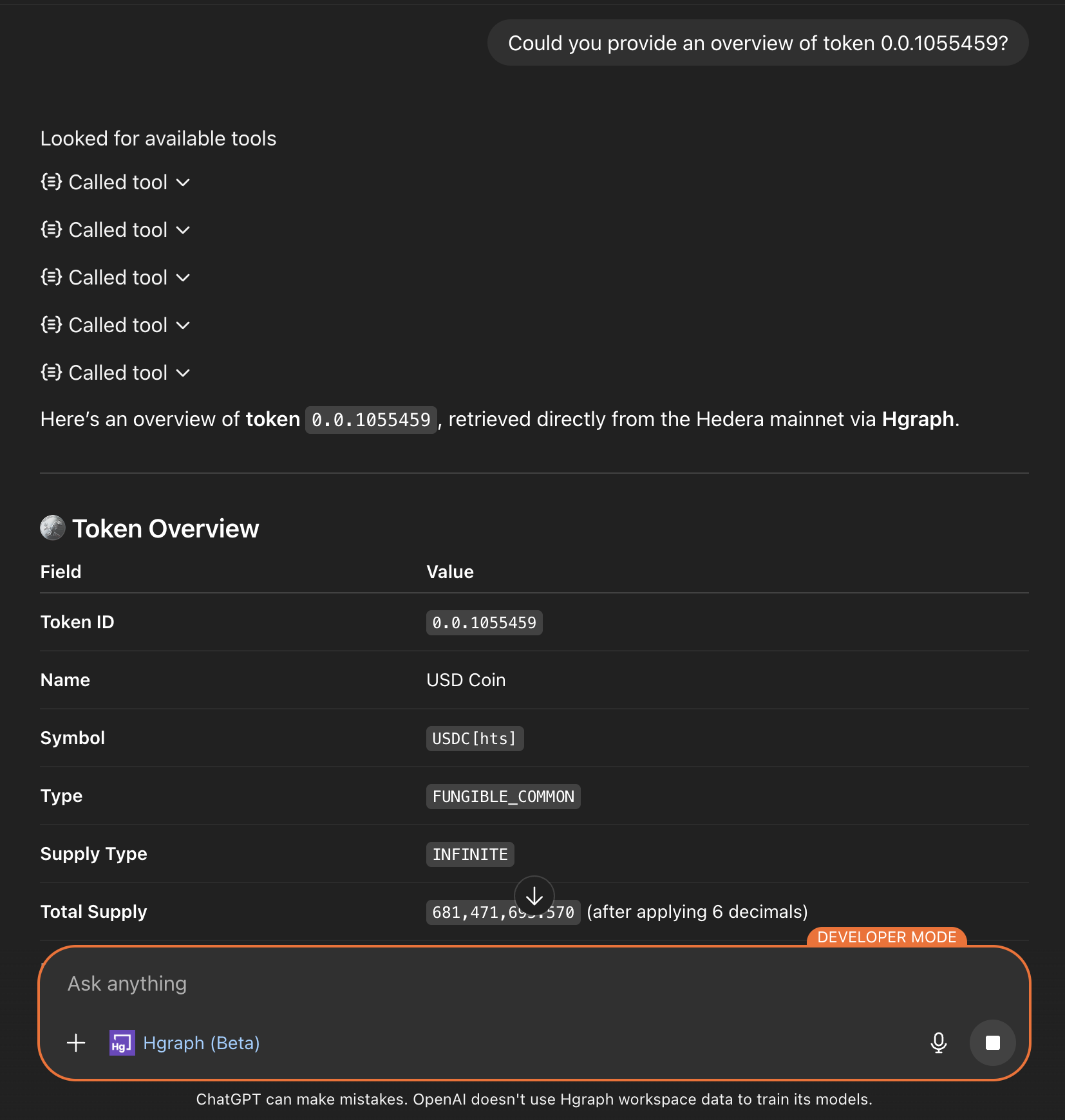
Task: Collapse the last Called tool entry
Action: pos(183,373)
